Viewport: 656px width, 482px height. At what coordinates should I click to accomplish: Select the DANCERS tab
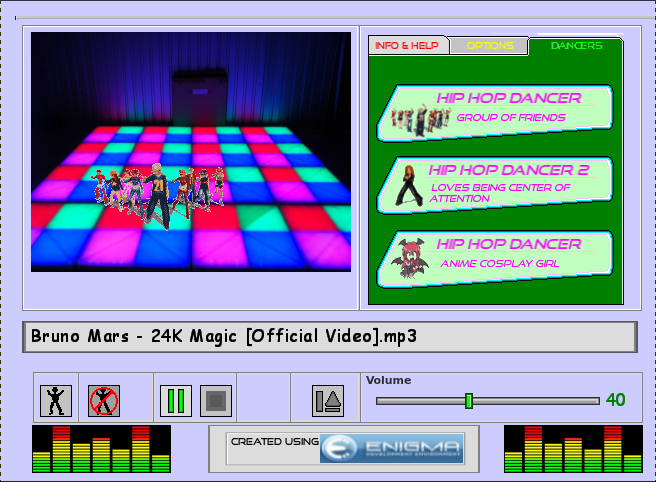(576, 46)
